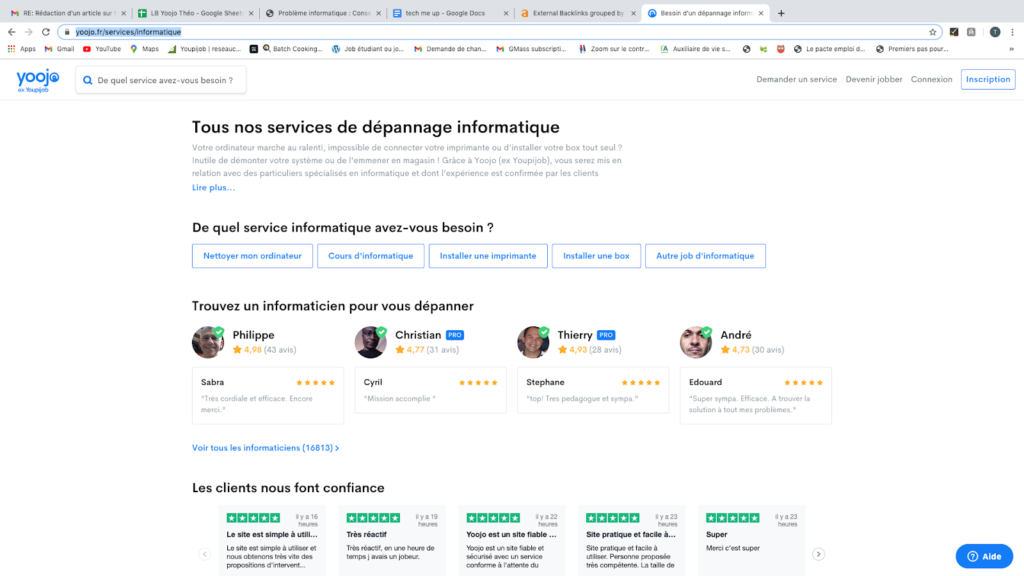Screen dimensions: 1024x576
Task: Open Sabra's review card for Philippe
Action: (x=268, y=396)
